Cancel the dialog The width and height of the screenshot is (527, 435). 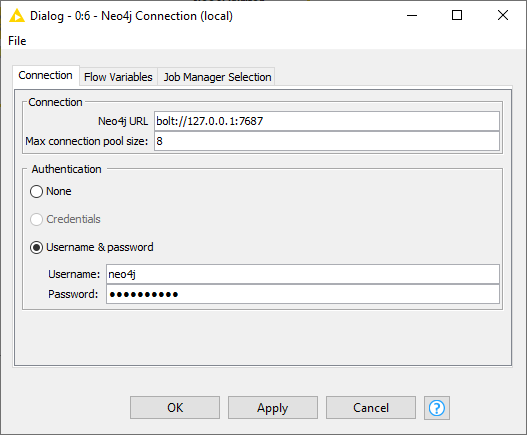coord(371,408)
